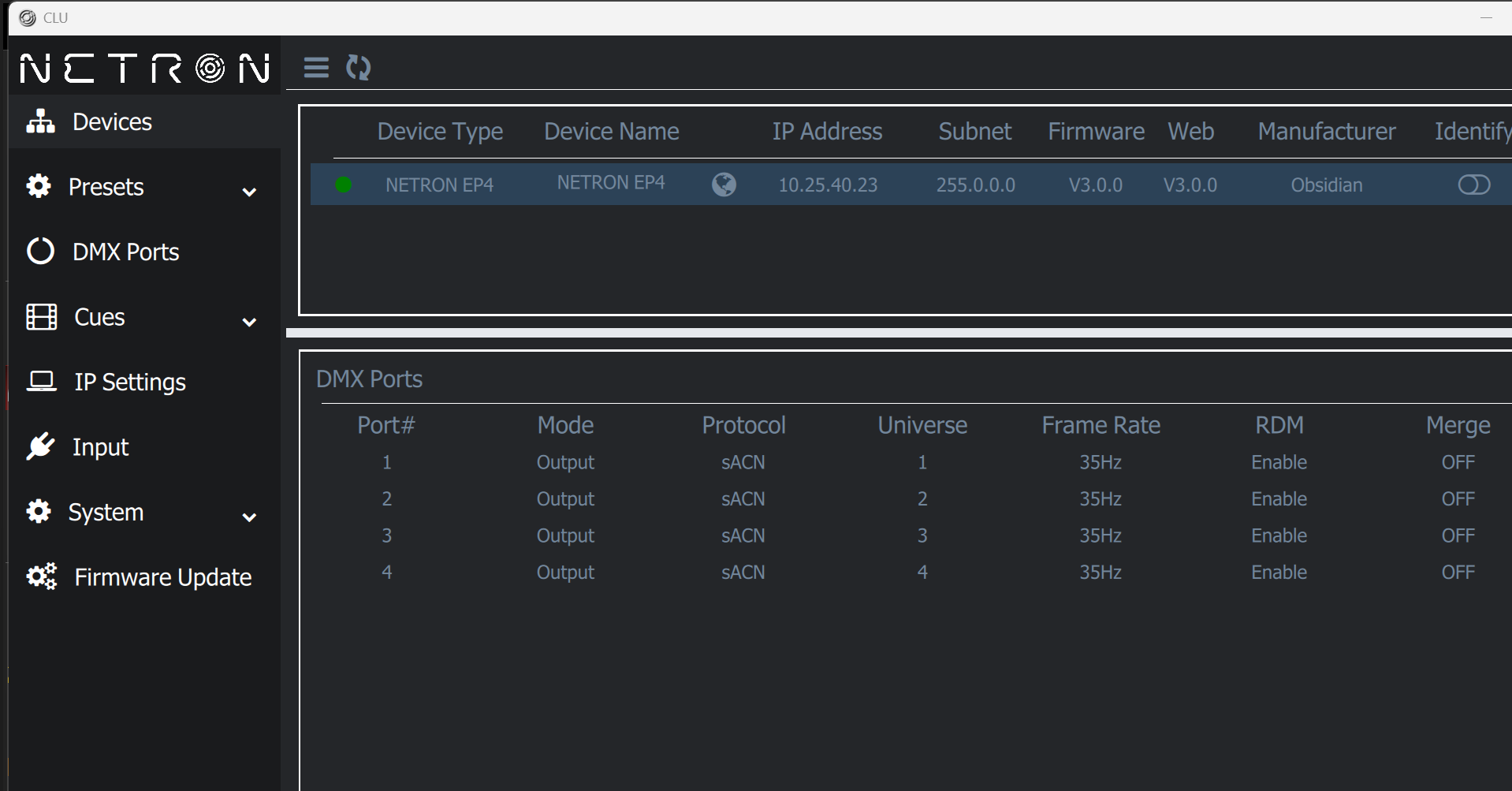
Task: Click the Protocol column header
Action: coord(743,425)
